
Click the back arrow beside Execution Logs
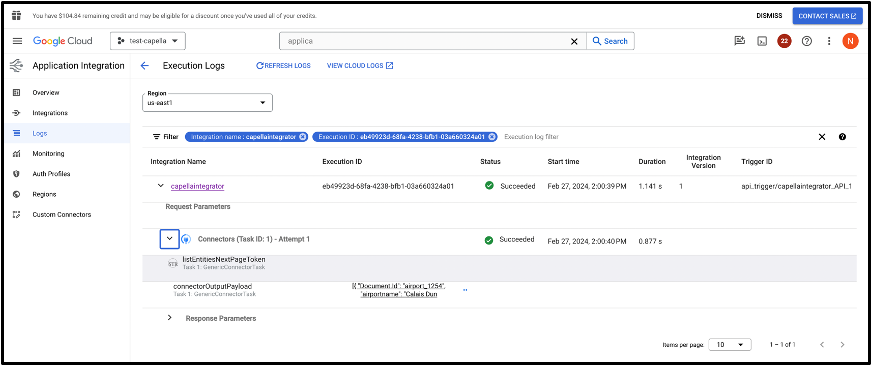tap(145, 66)
